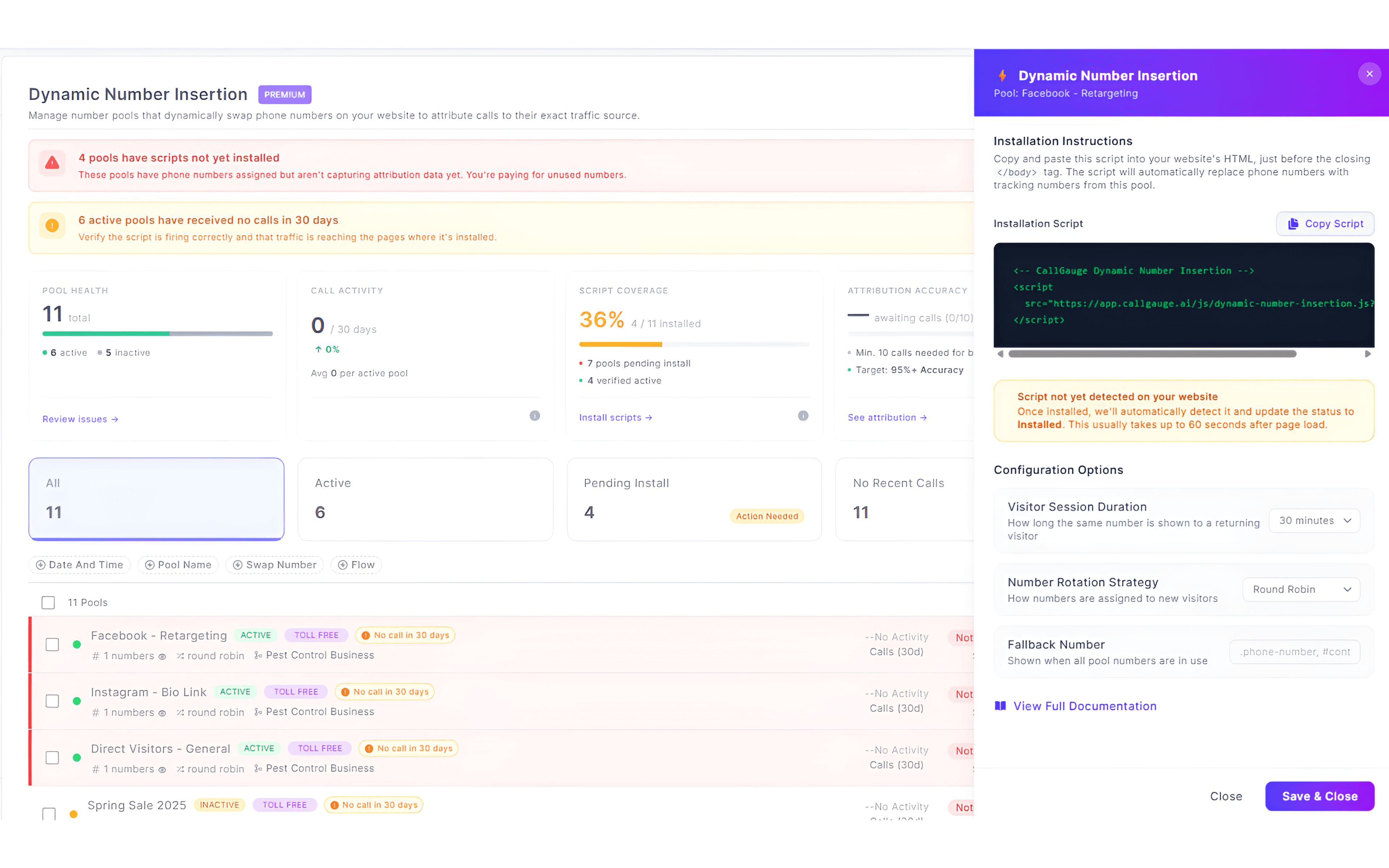This screenshot has height=868, width=1389.
Task: Click scroll-left arrow under the script code box
Action: [x=1001, y=354]
